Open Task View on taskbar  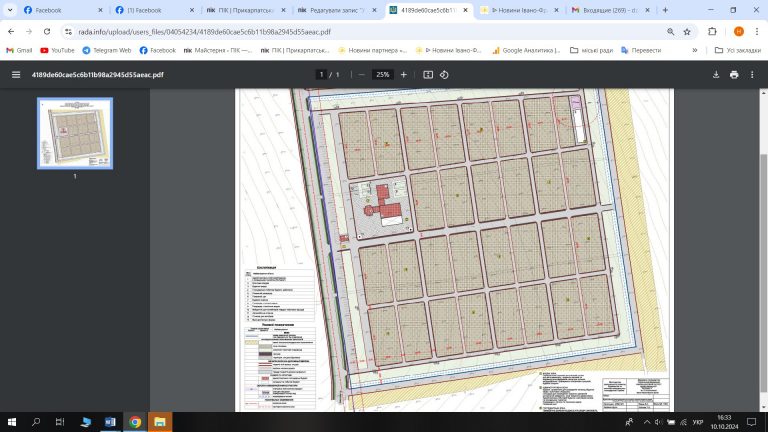coord(60,422)
